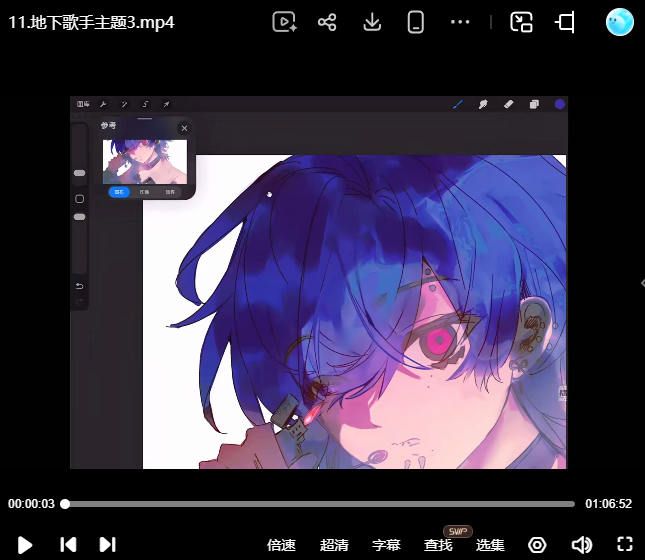Image resolution: width=645 pixels, height=560 pixels.
Task: Skip to previous video
Action: [68, 544]
